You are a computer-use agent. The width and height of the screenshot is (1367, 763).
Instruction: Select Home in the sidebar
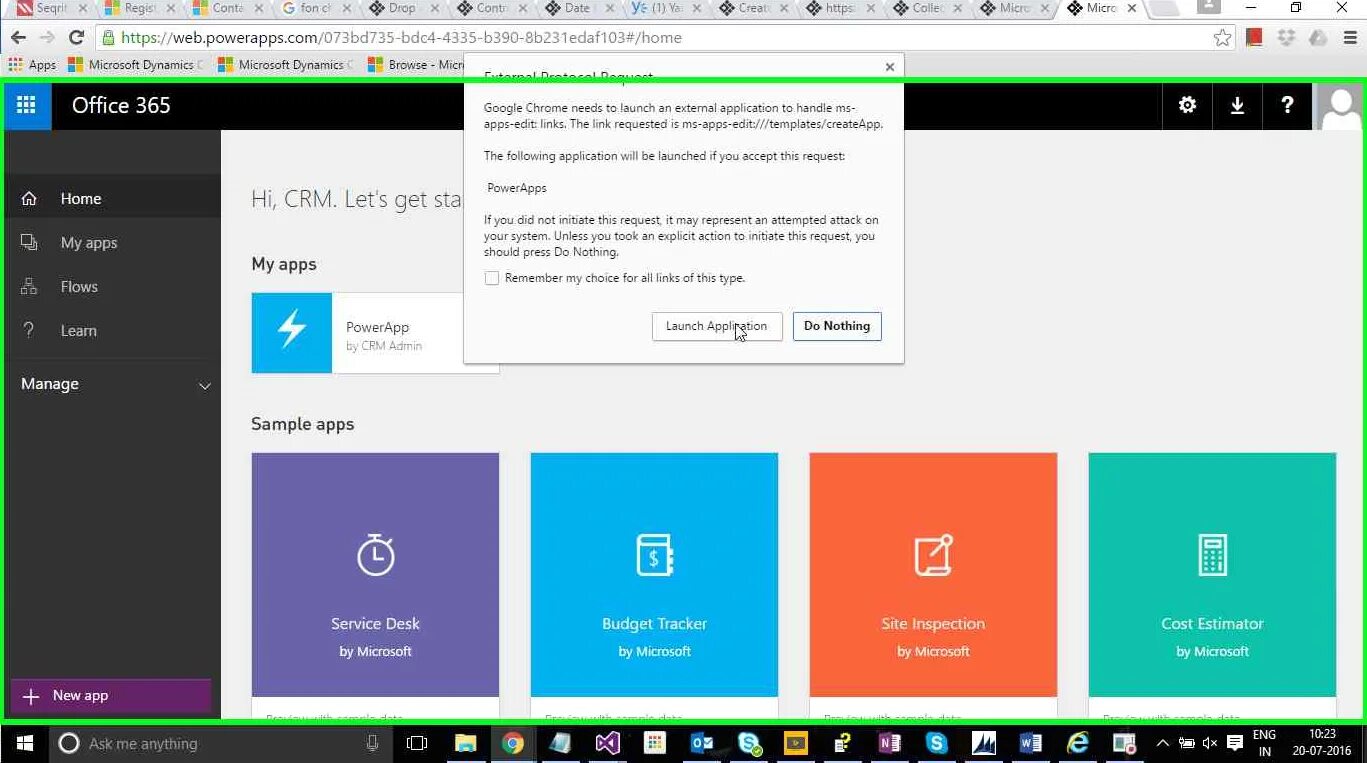[112, 198]
